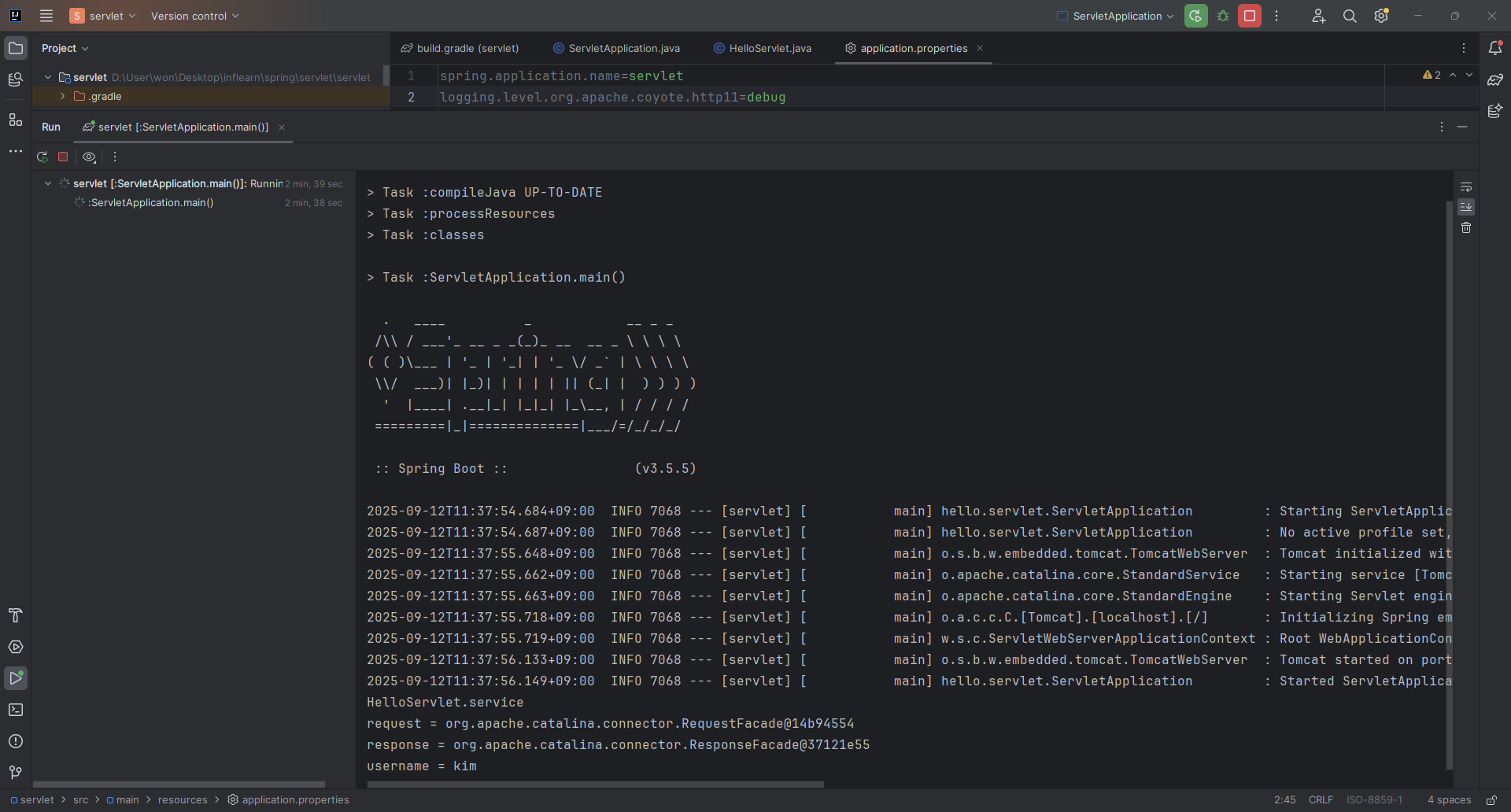Open the Build hammer tool window
1511x812 pixels.
(16, 615)
